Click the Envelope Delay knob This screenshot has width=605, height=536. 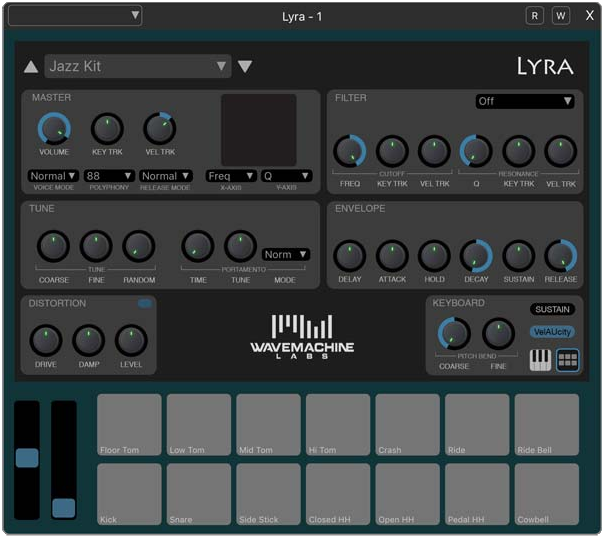(350, 255)
